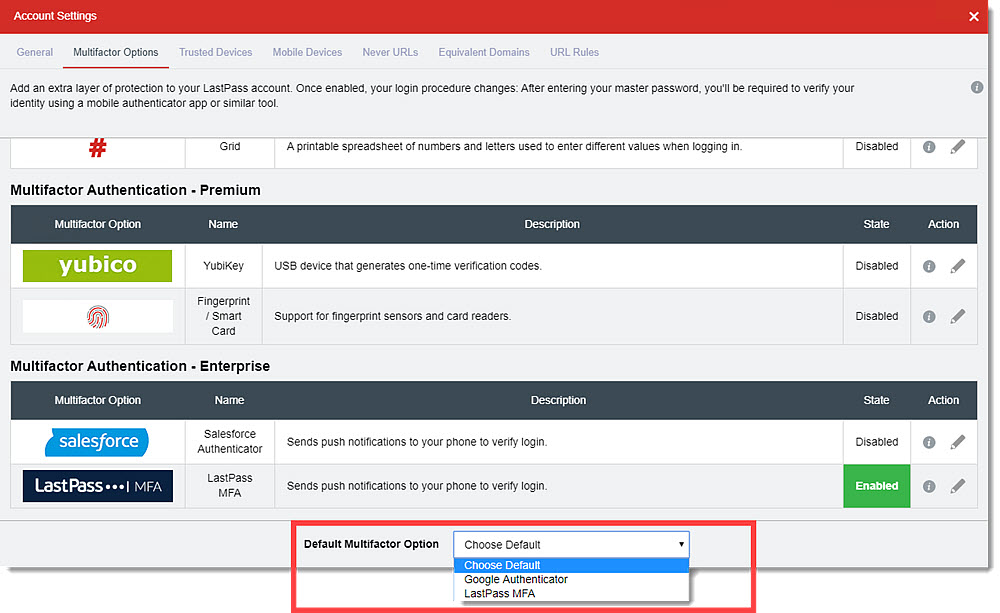Image resolution: width=1000 pixels, height=613 pixels.
Task: Open the Trusted Devices tab
Action: tap(216, 52)
